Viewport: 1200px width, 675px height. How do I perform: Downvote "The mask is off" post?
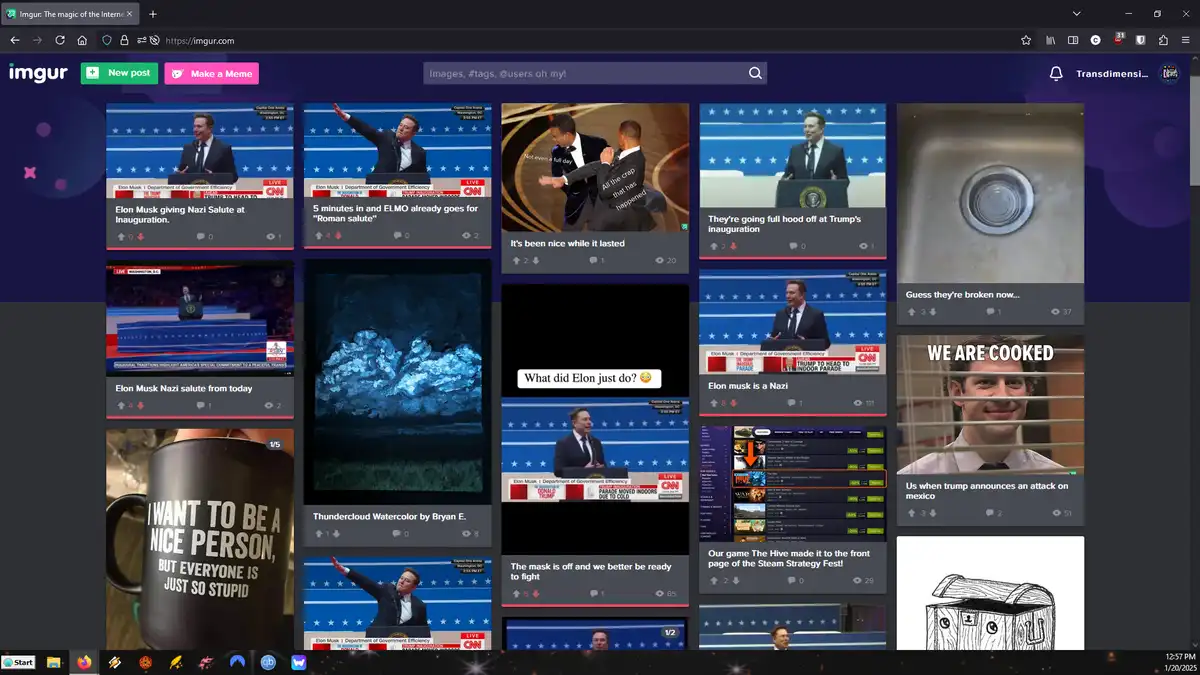click(x=536, y=595)
